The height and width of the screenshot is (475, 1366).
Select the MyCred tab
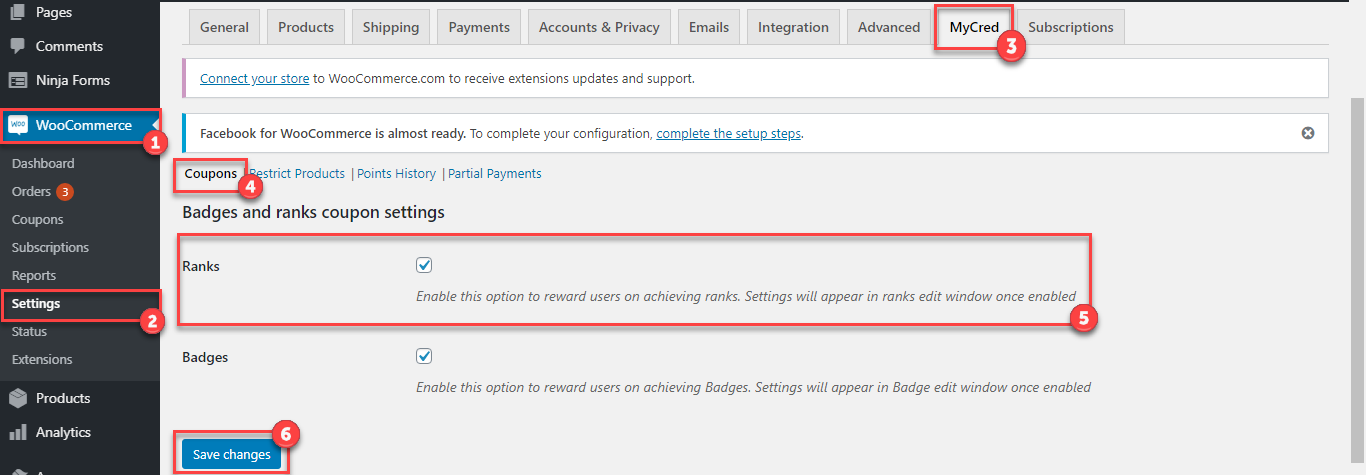[x=974, y=27]
